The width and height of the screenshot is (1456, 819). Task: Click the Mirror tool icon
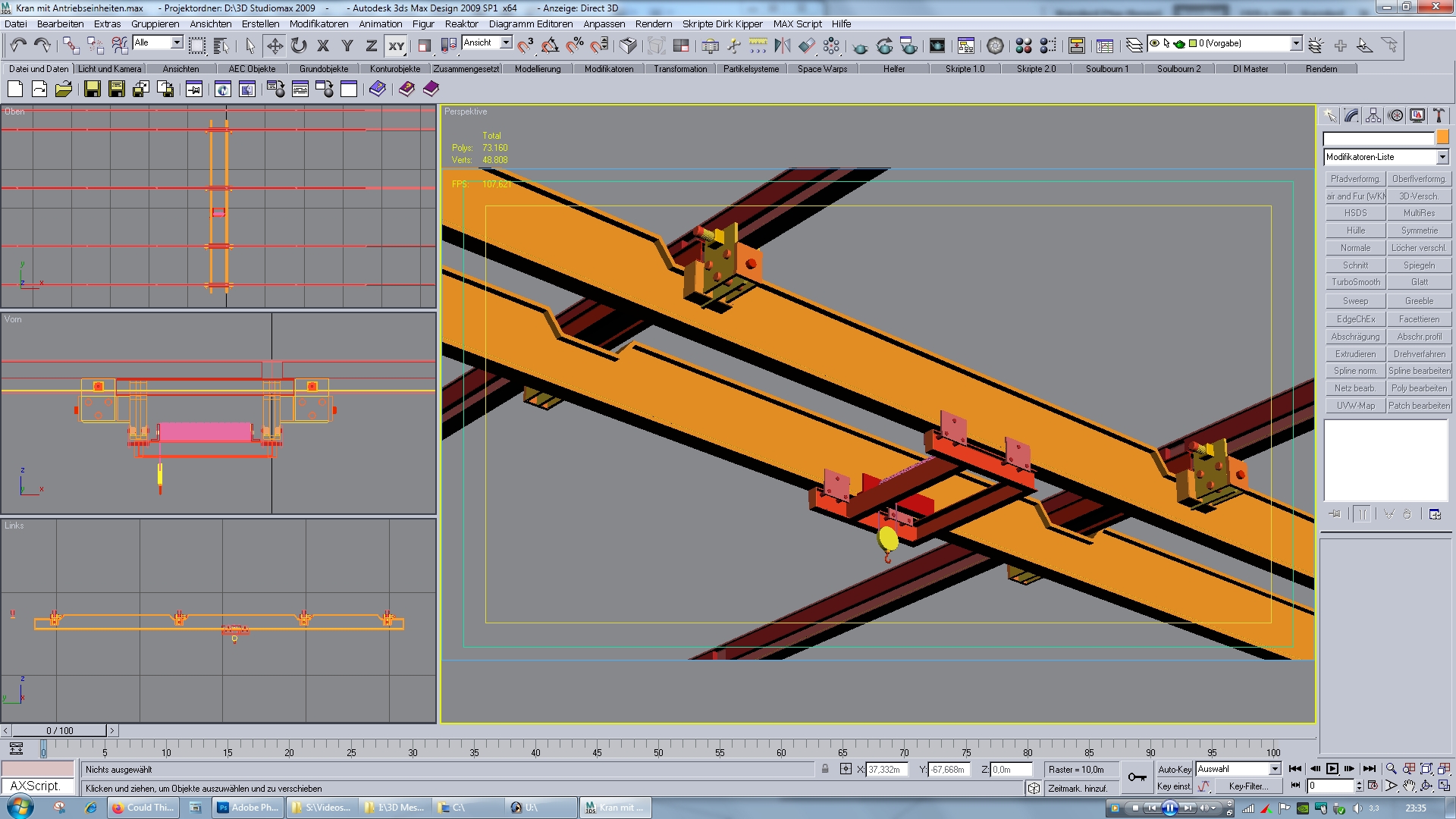click(x=782, y=45)
